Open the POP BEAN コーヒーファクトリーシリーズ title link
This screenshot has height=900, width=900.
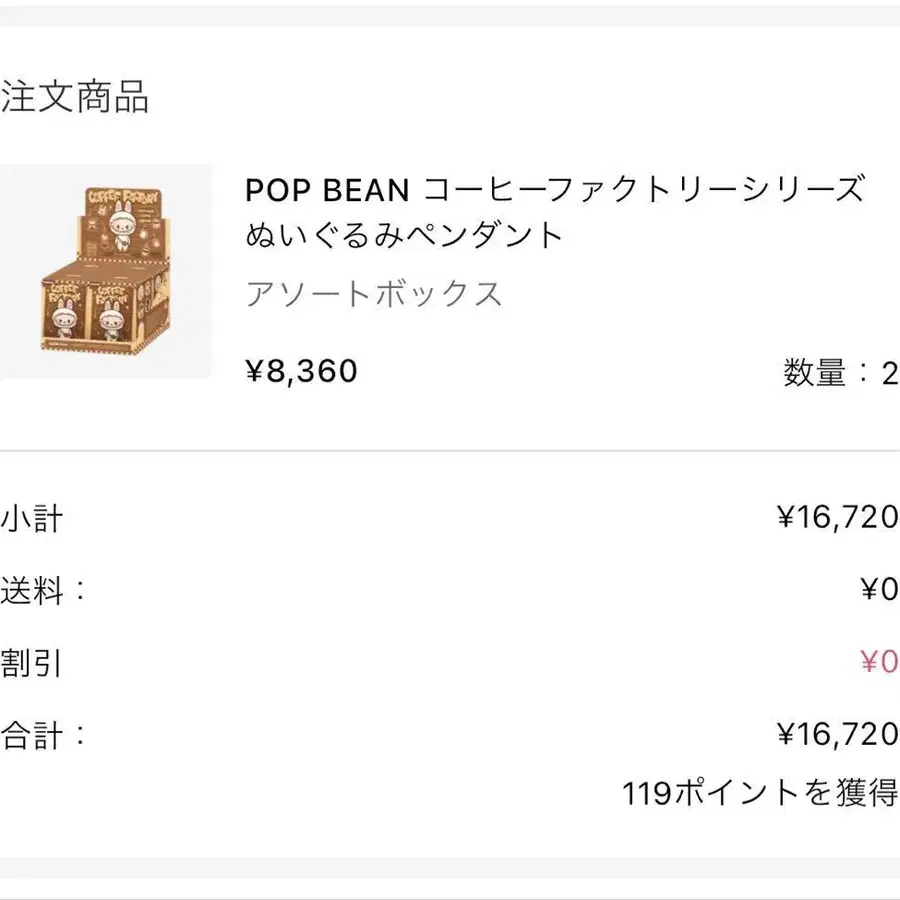[x=555, y=189]
